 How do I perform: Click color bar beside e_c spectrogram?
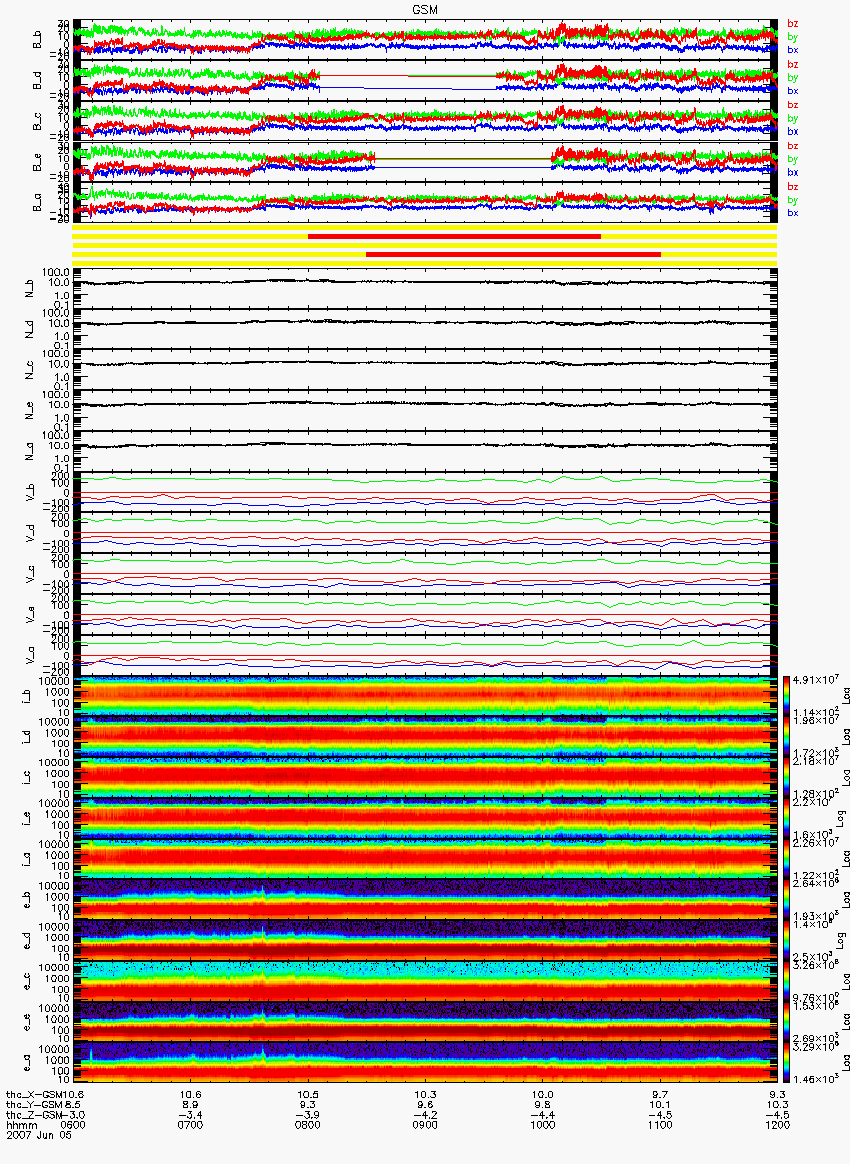(x=785, y=983)
